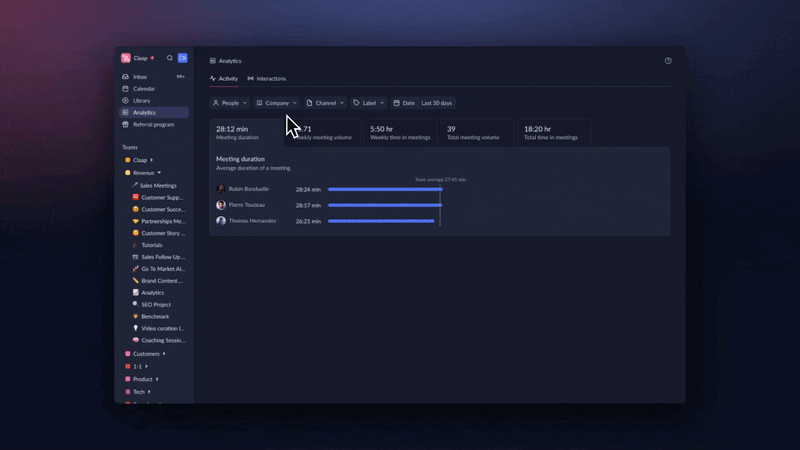The width and height of the screenshot is (800, 450).
Task: Select the Weekly meeting volume card
Action: [x=323, y=133]
